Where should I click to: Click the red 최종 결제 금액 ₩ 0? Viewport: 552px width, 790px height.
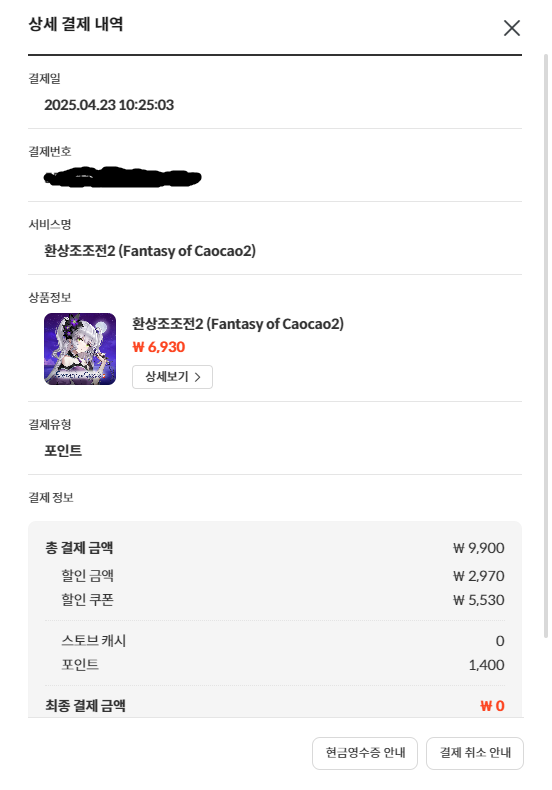point(492,706)
